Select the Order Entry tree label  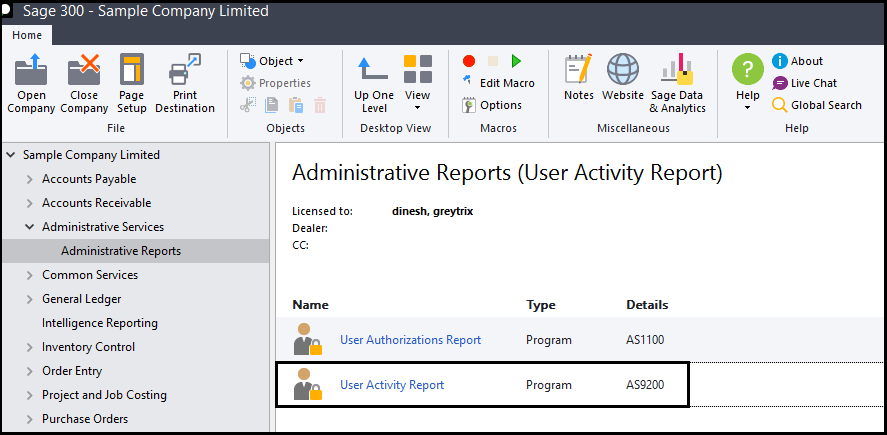coord(72,371)
